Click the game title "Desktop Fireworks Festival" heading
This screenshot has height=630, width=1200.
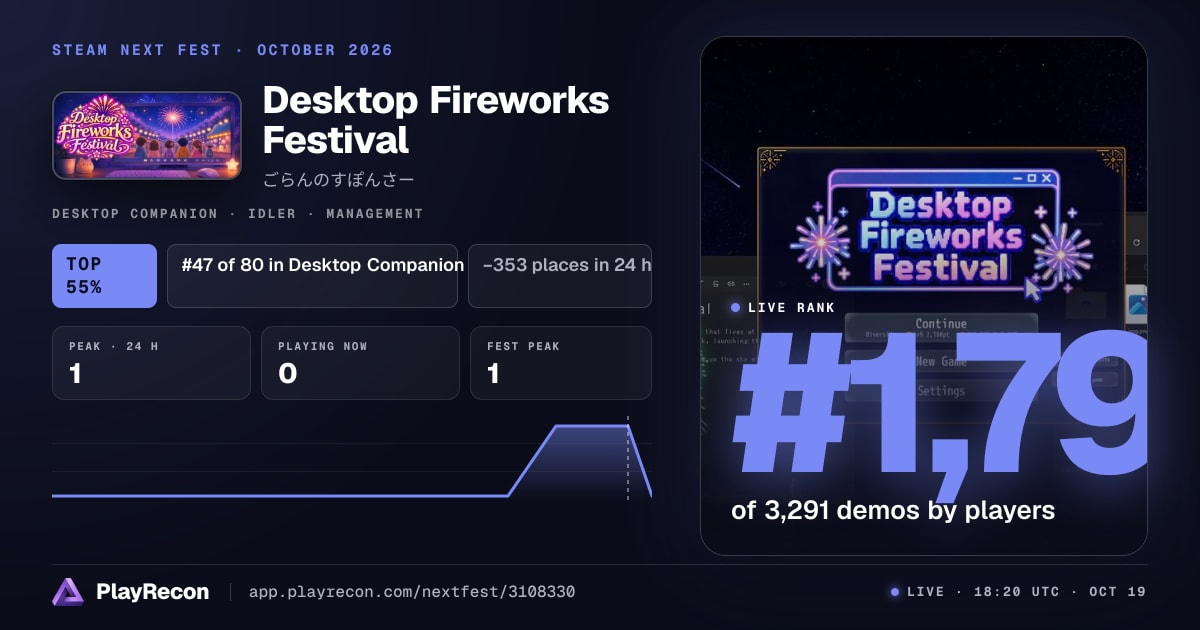tap(436, 120)
